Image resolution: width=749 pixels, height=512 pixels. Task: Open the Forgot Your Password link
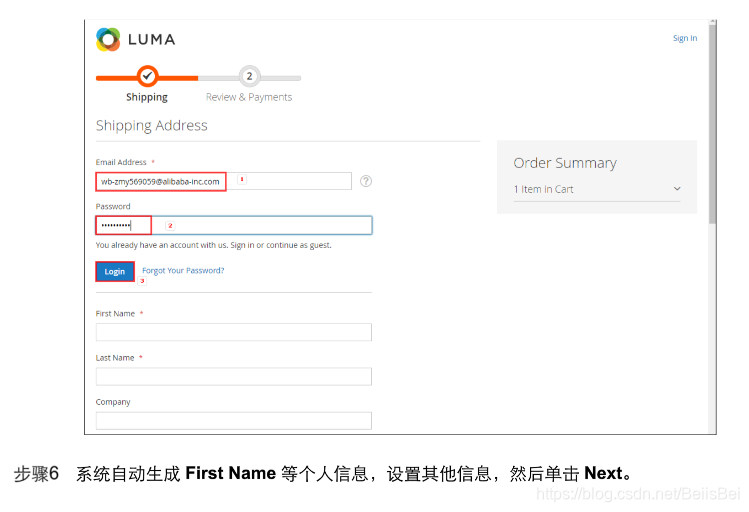183,270
